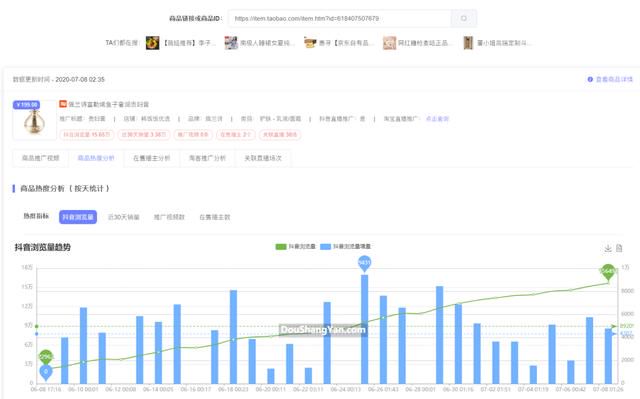Select the 在售播主数 metric
This screenshot has width=640, height=399.
tap(215, 217)
